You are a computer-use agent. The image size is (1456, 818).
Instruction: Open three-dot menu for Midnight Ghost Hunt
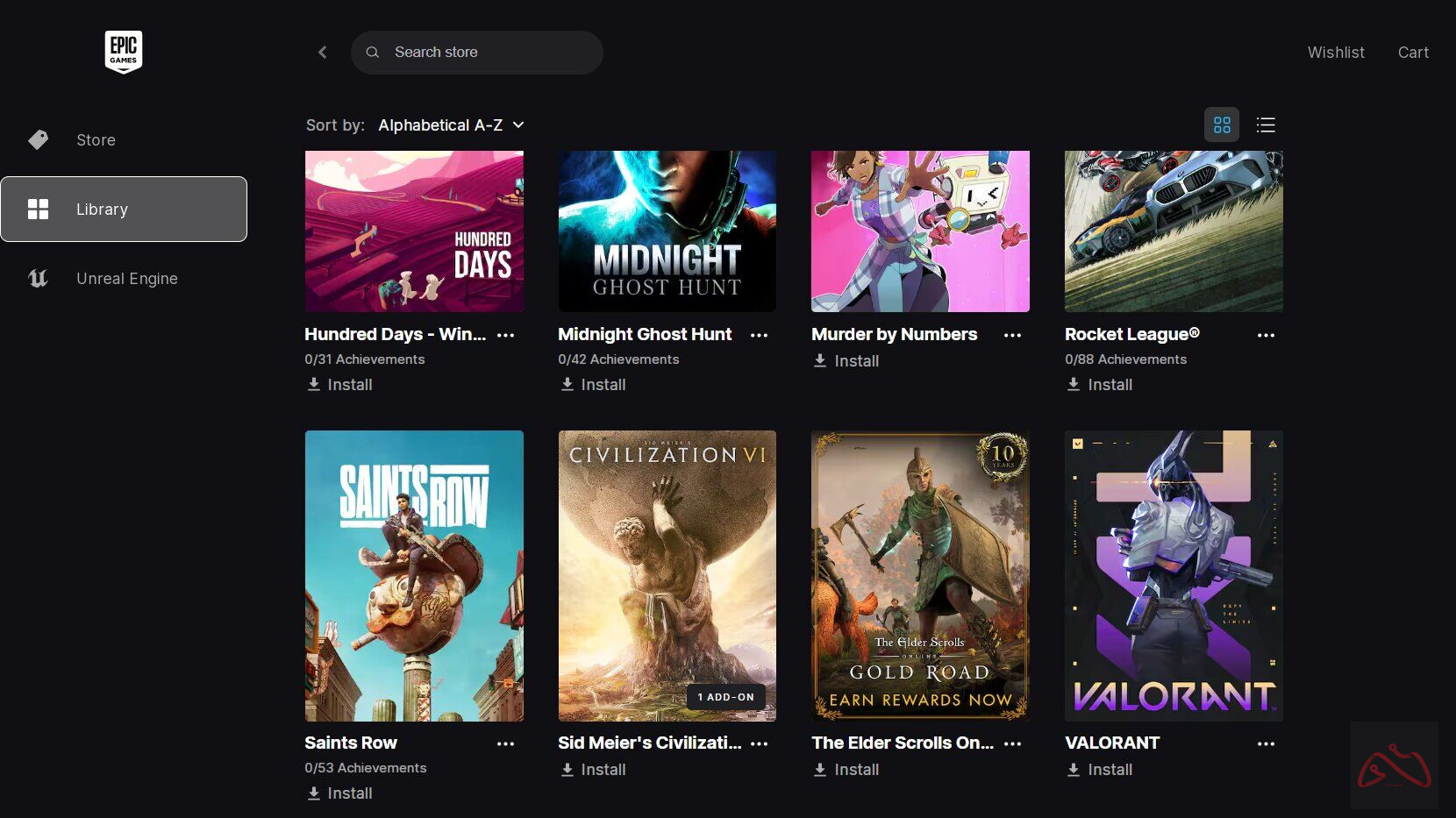point(759,335)
